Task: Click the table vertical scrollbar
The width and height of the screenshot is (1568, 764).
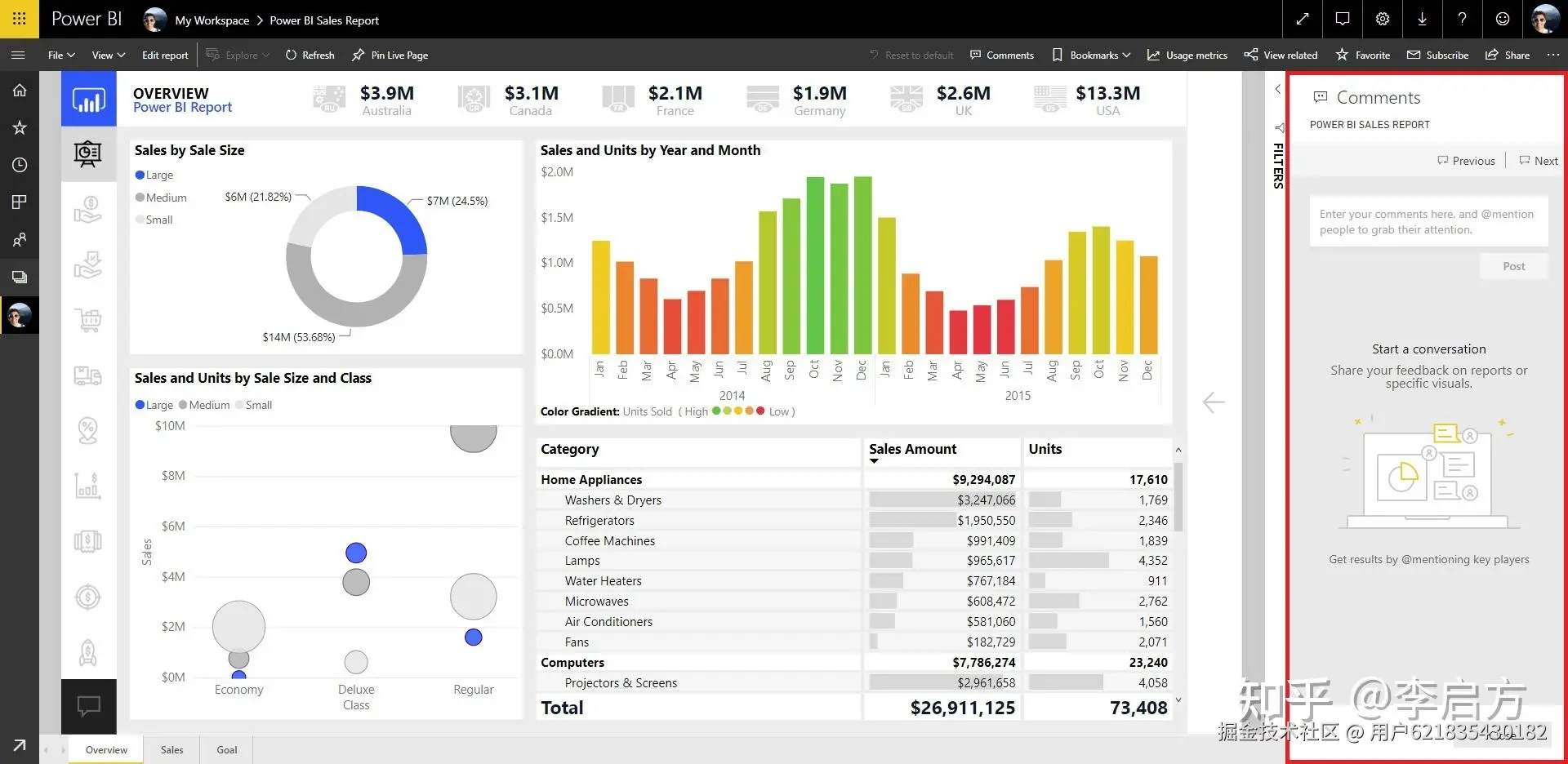Action: (x=1178, y=495)
